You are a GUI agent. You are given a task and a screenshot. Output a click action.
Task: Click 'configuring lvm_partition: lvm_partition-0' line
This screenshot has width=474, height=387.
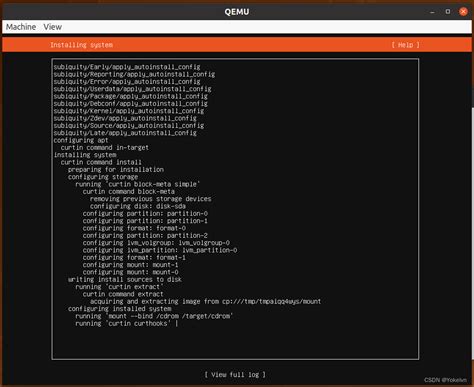pyautogui.click(x=160, y=250)
